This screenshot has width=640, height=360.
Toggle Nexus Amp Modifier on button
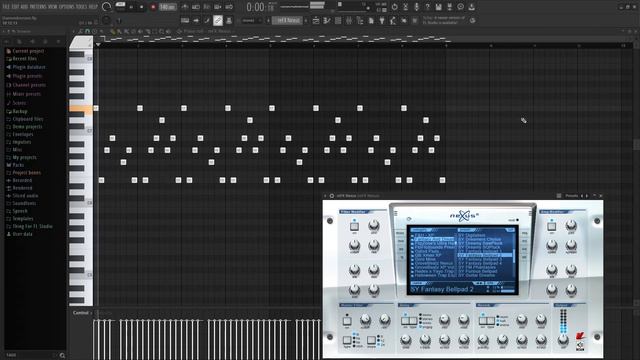pos(551,227)
